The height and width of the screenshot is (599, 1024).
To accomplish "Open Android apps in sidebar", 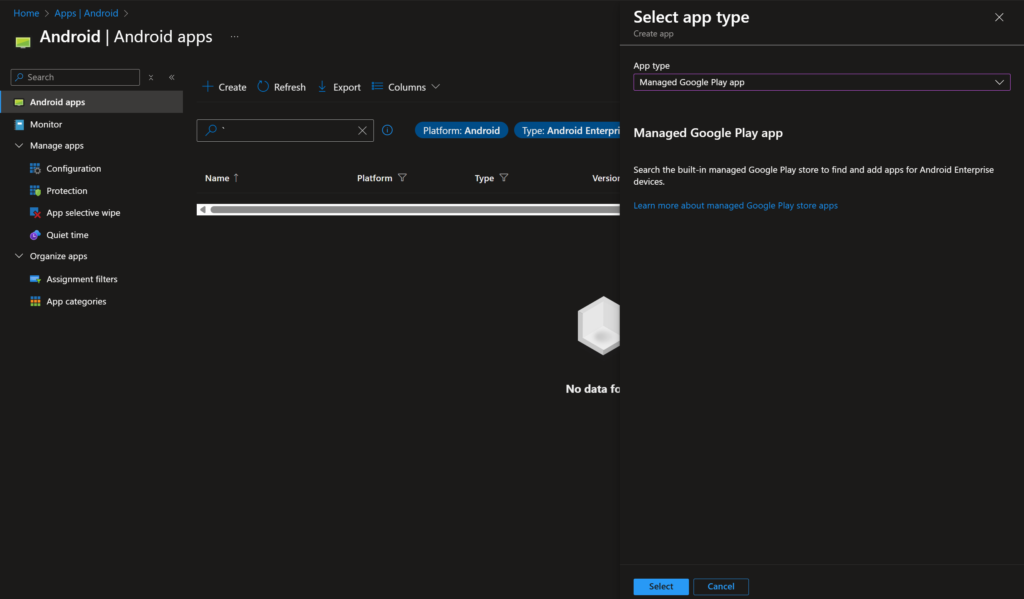I will [91, 102].
